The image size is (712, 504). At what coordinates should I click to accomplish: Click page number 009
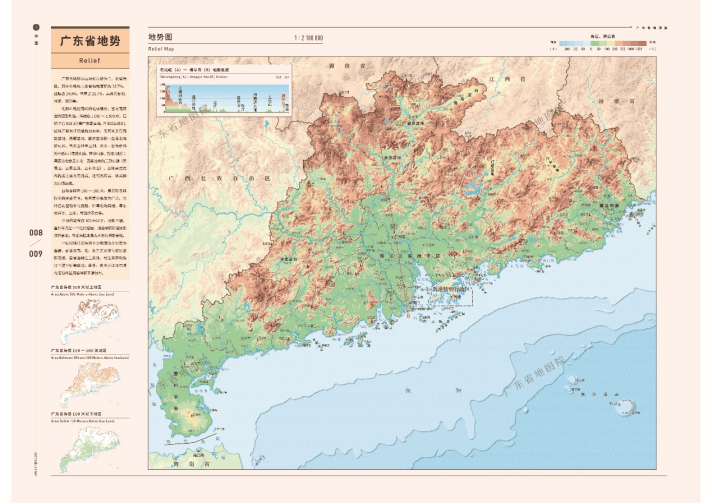click(x=36, y=253)
